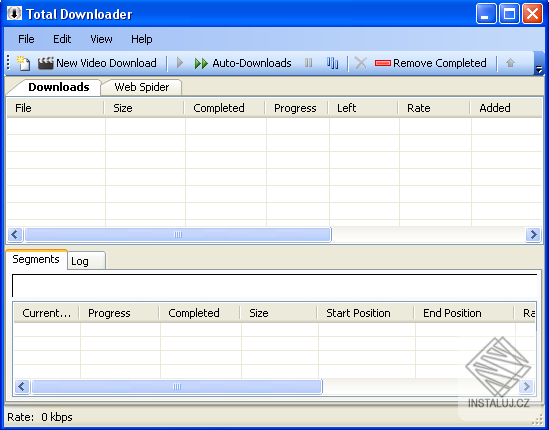Click the segment progress map bar
This screenshot has height=430, width=549.
click(274, 286)
